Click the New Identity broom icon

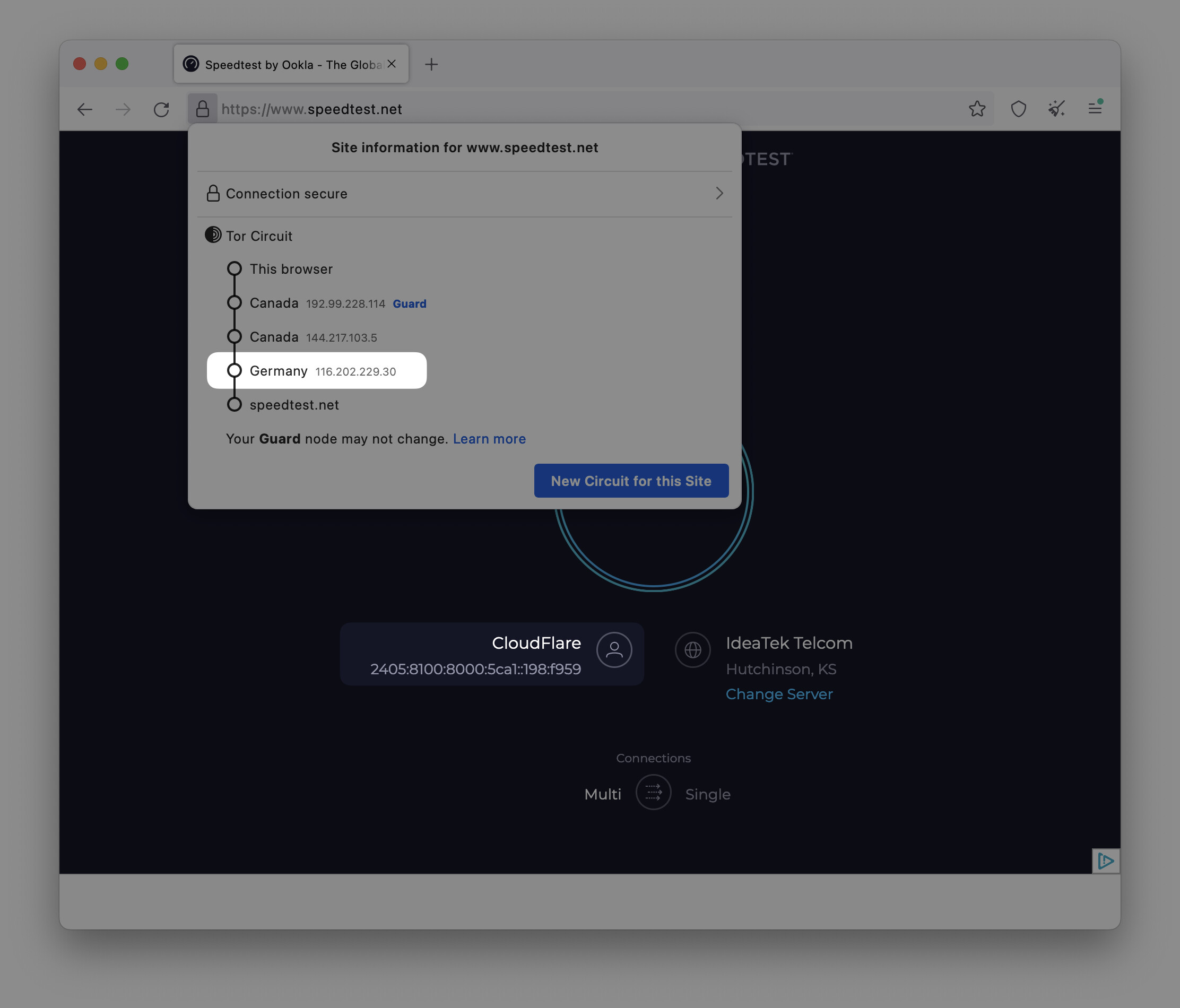pyautogui.click(x=1056, y=108)
